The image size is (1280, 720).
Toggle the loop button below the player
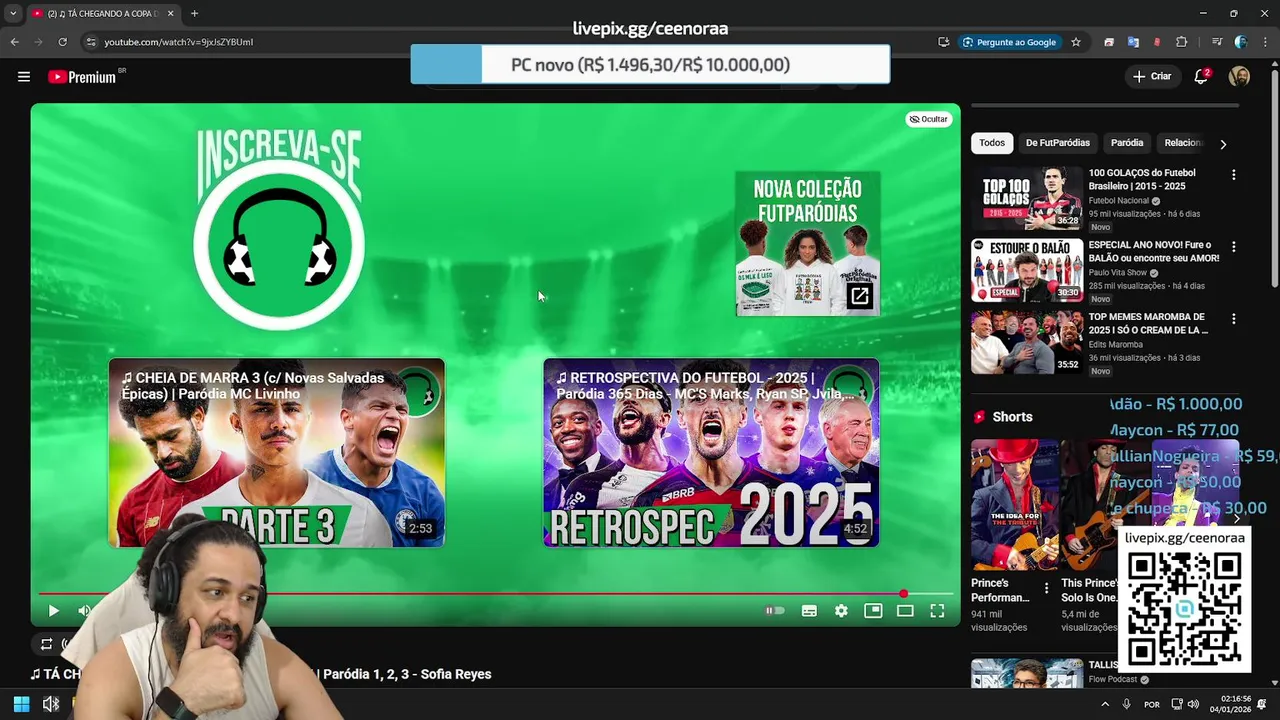point(46,644)
